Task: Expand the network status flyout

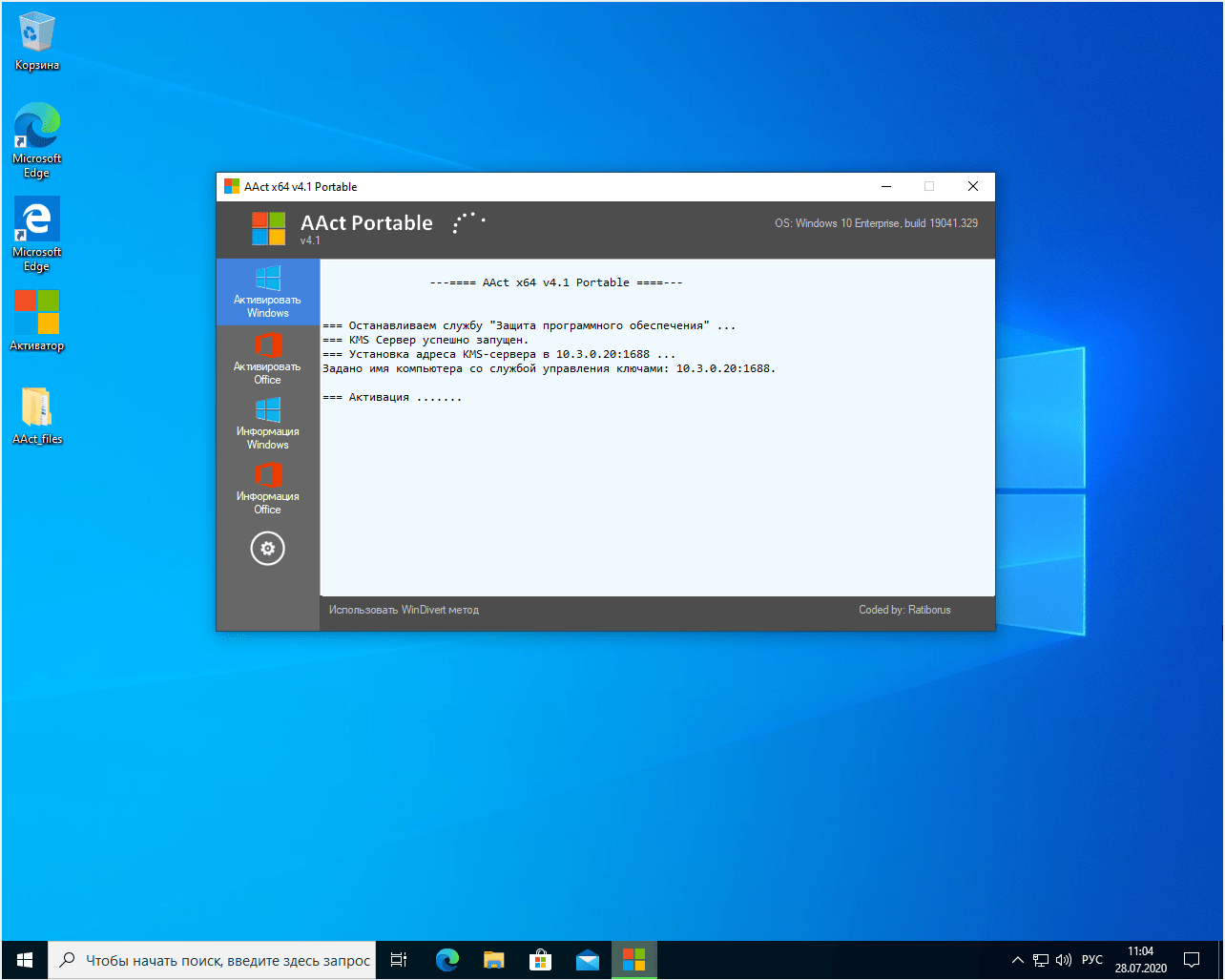Action: pyautogui.click(x=1039, y=959)
